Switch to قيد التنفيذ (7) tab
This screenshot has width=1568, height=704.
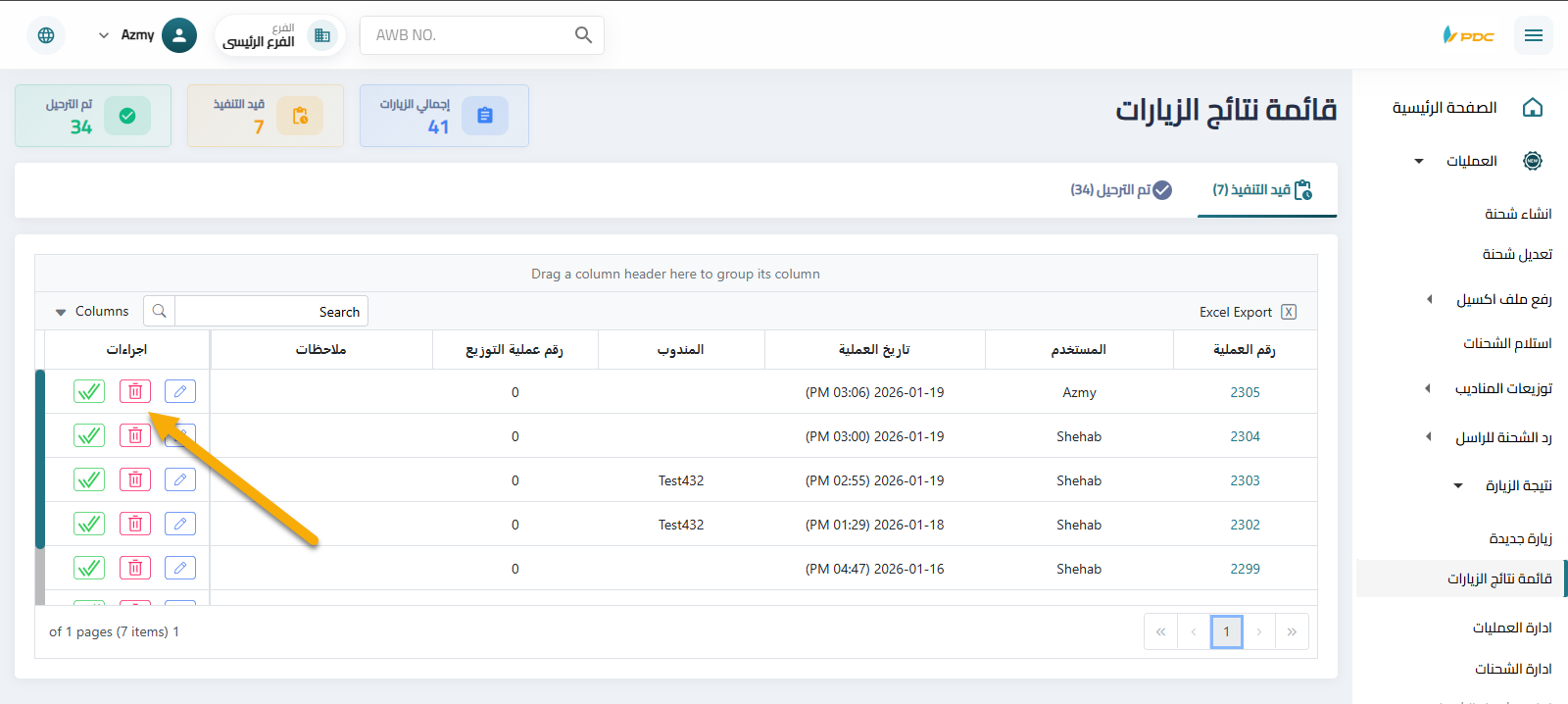pyautogui.click(x=1266, y=190)
